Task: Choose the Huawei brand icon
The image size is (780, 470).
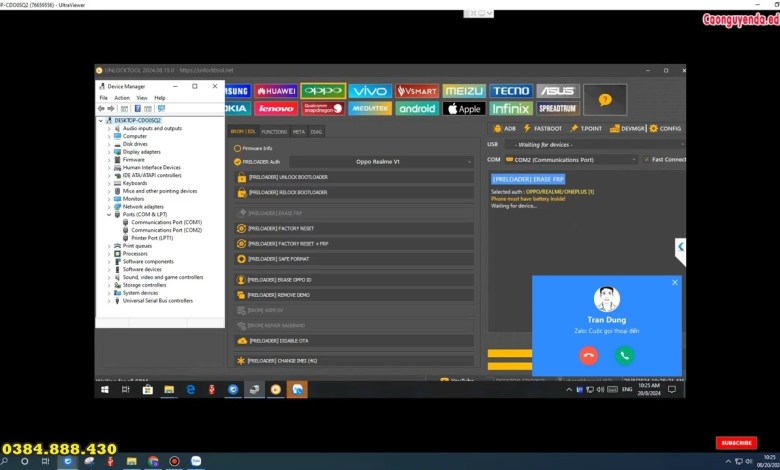Action: point(276,91)
